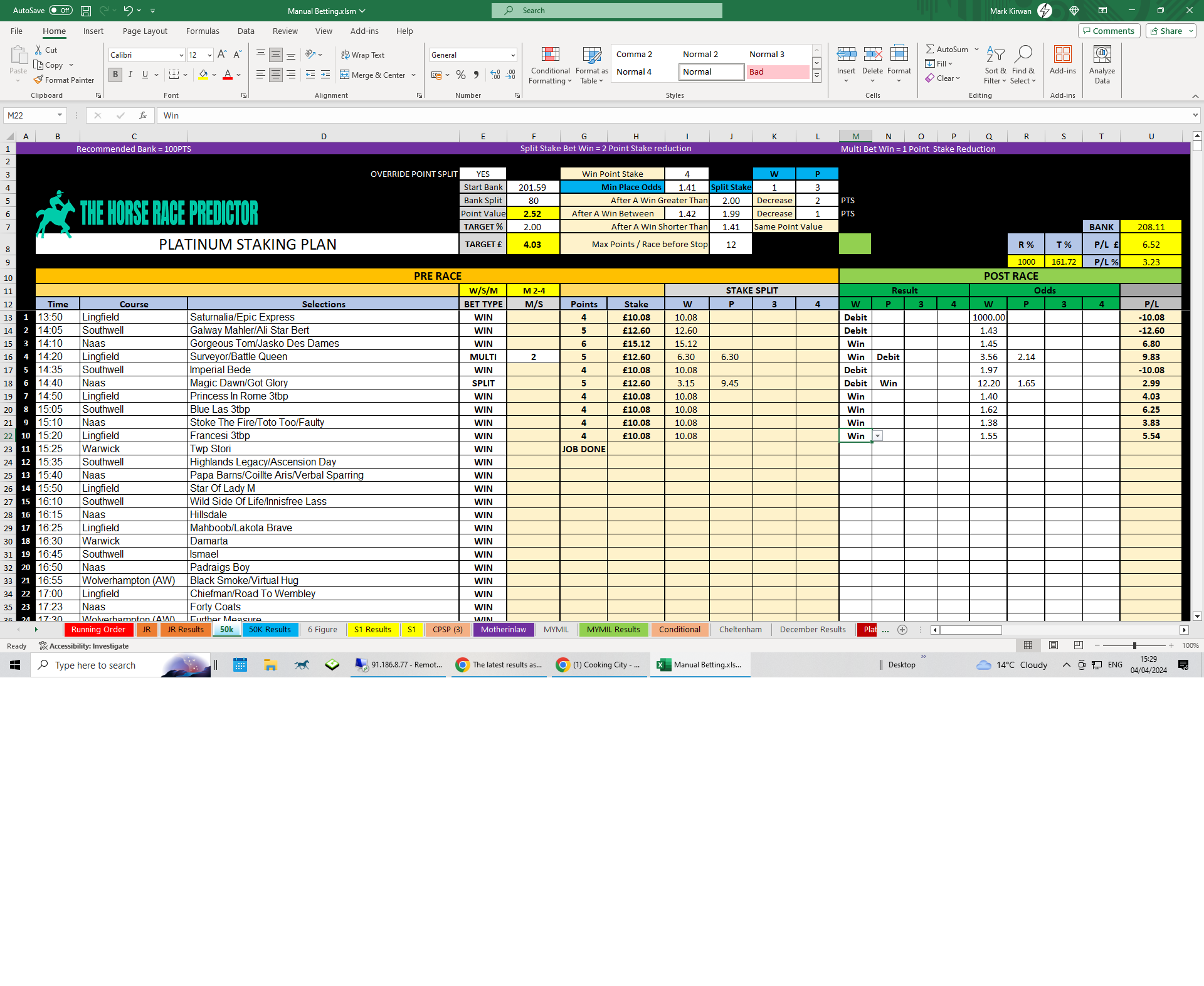Click the Align Right icon
Image resolution: width=1204 pixels, height=986 pixels.
(291, 75)
